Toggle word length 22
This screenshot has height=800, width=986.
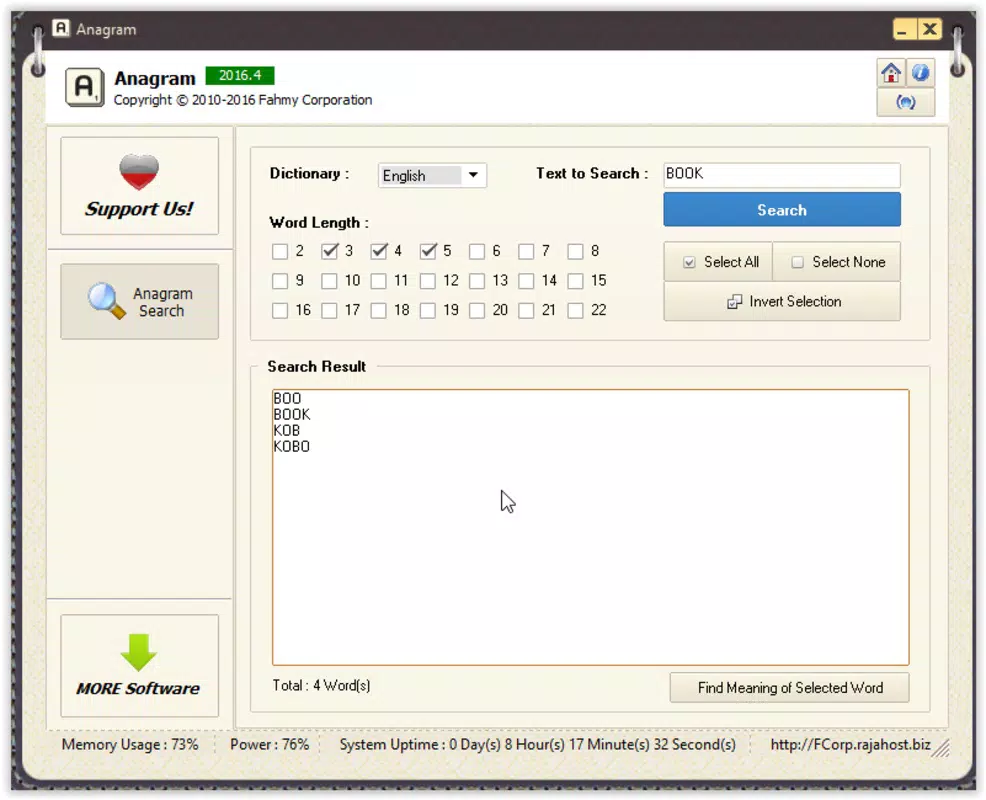(575, 311)
